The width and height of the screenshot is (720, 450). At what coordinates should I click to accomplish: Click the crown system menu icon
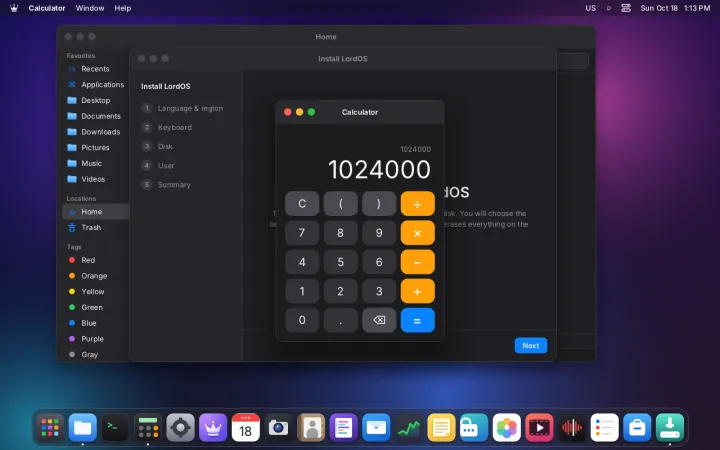click(x=14, y=8)
